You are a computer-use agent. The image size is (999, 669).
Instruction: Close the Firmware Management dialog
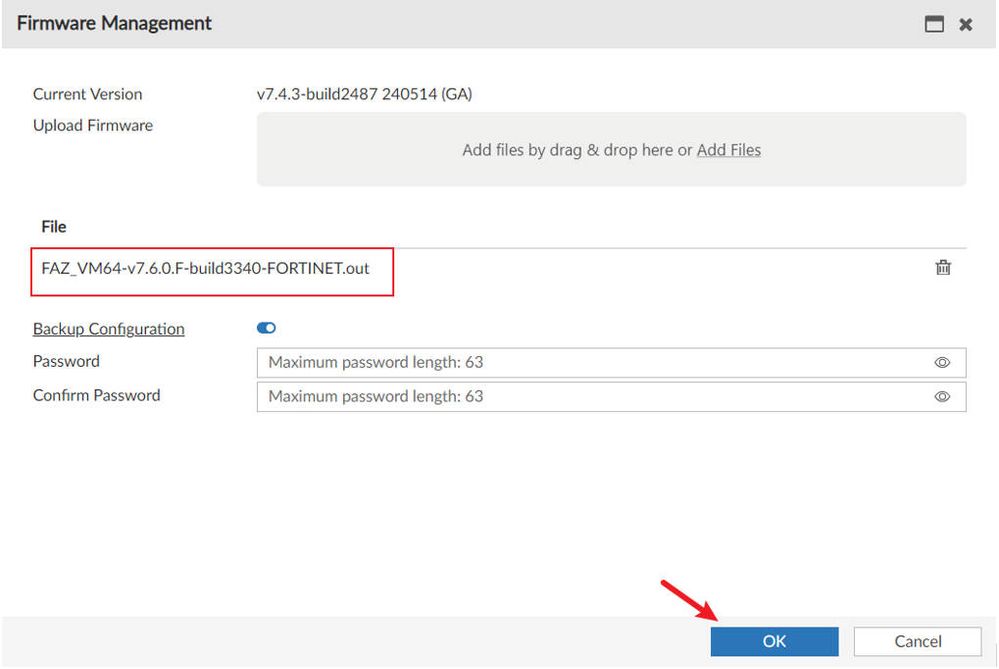966,24
